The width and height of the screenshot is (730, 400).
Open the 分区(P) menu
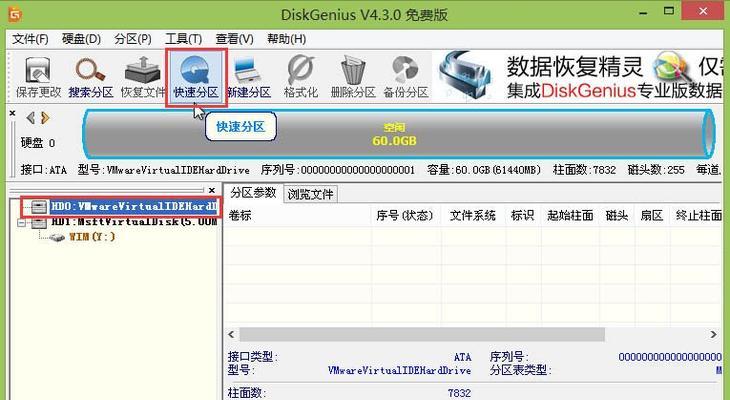click(x=133, y=39)
